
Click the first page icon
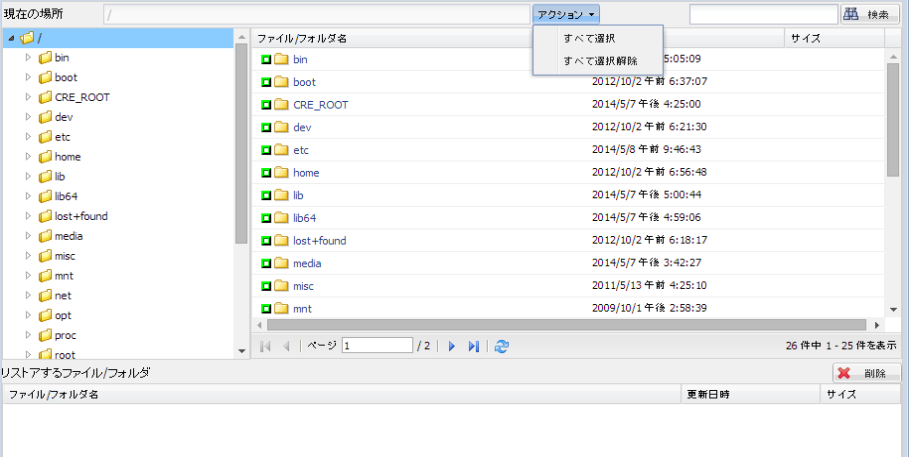[266, 346]
